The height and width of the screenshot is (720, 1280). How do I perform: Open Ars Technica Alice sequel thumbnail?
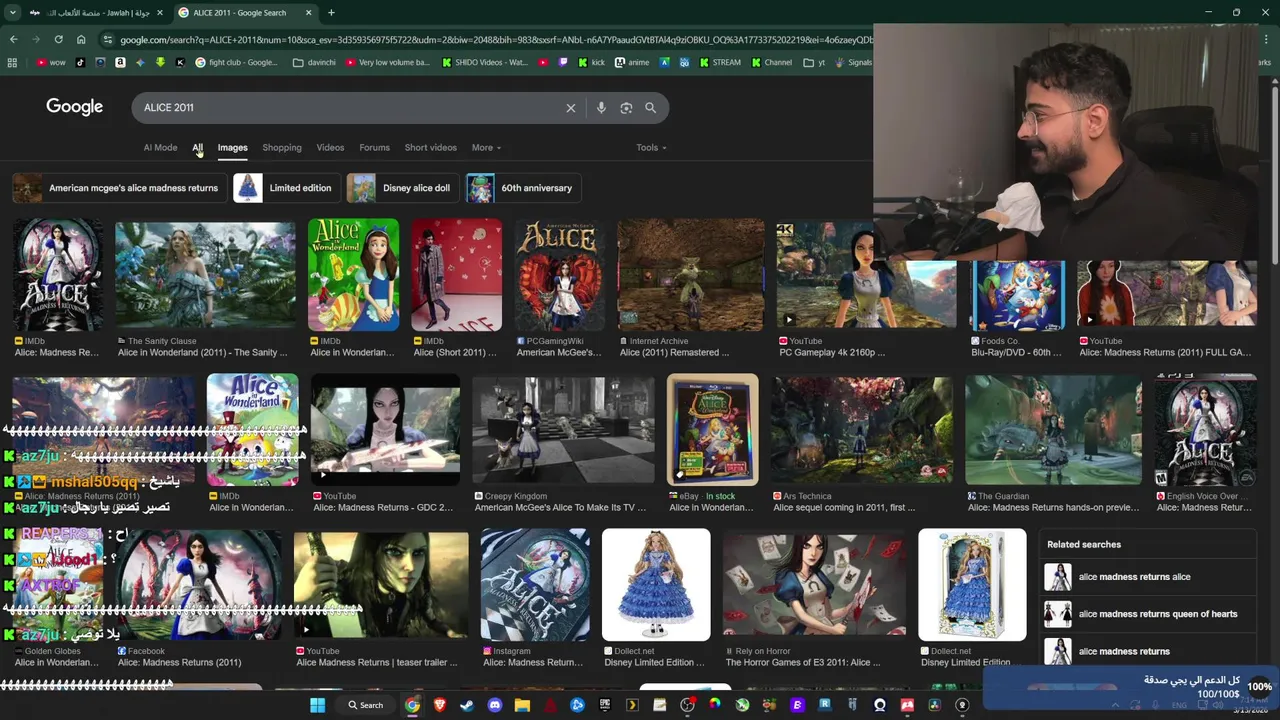(862, 430)
